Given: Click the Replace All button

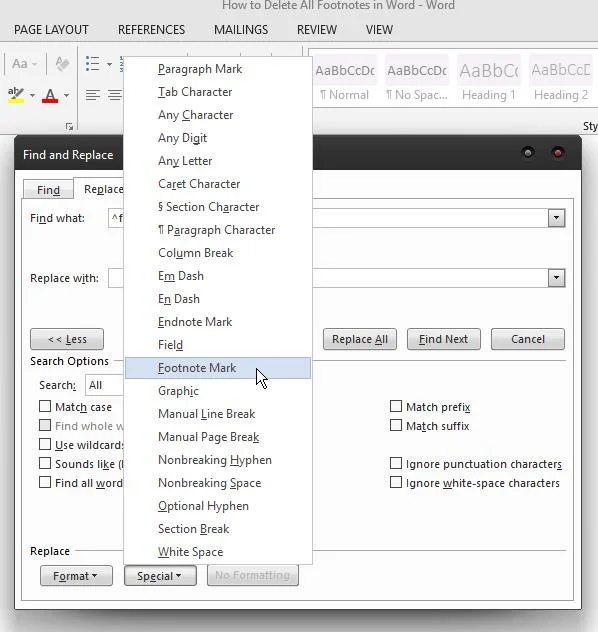Looking at the screenshot, I should (x=360, y=339).
